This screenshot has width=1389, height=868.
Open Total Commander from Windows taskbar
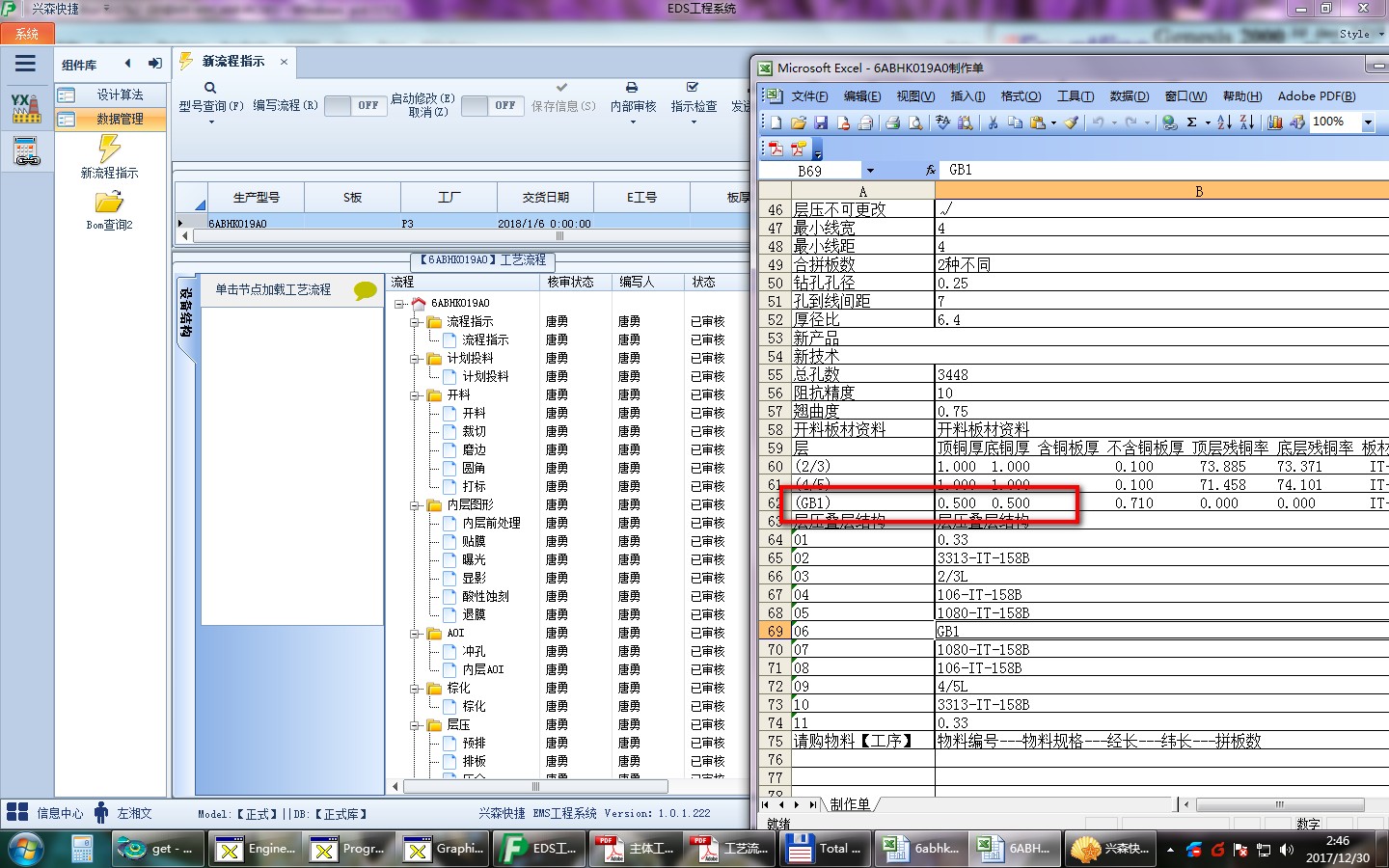coord(825,849)
